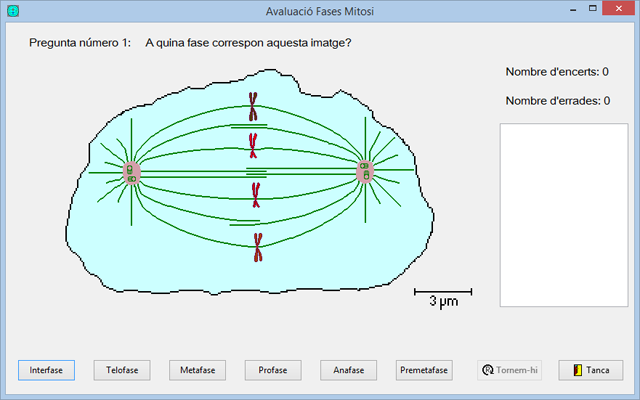Image resolution: width=640 pixels, height=400 pixels.
Task: Answer with the Interfase button
Action: (46, 370)
